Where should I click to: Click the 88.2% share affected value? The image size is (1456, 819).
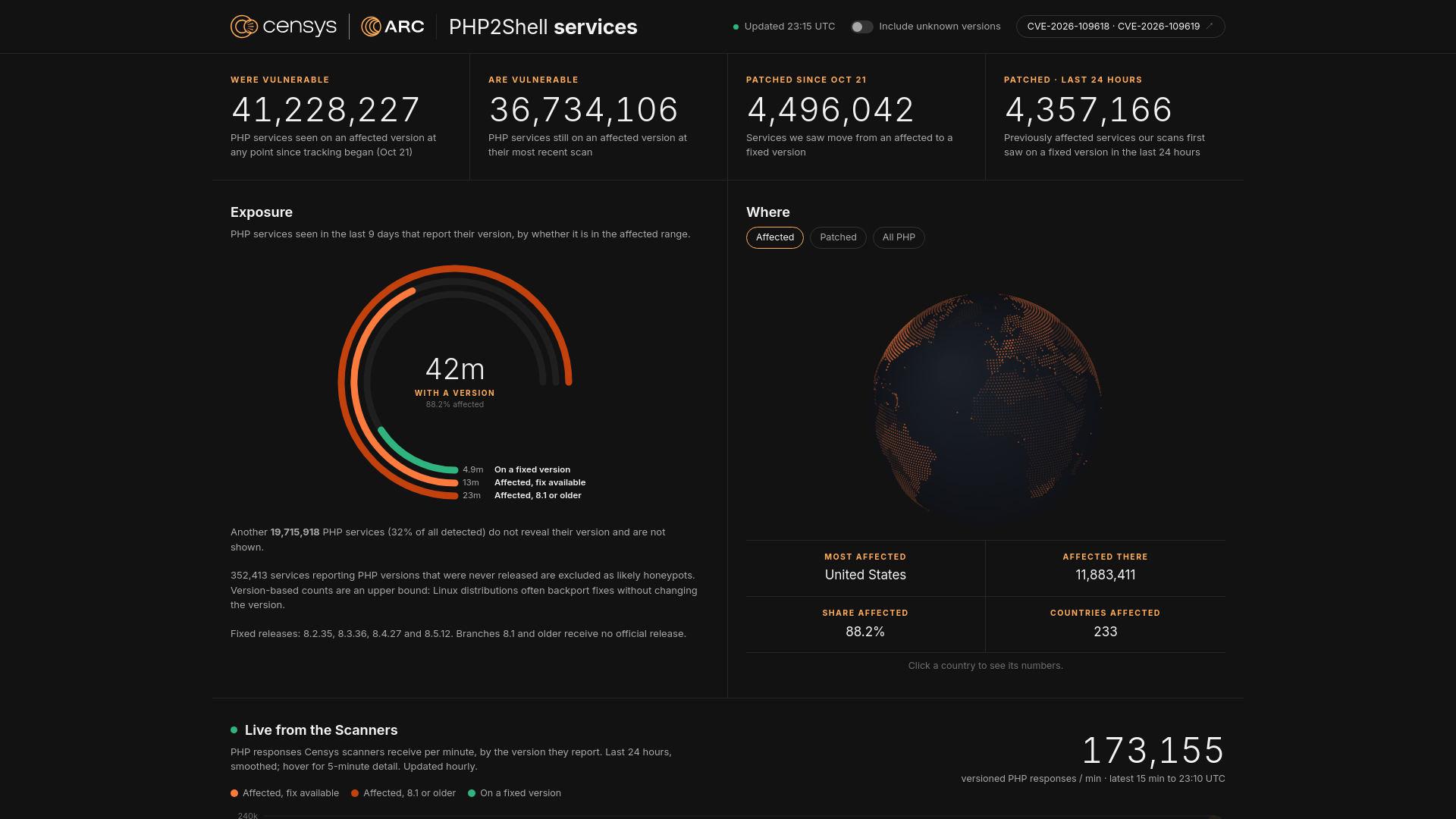pyautogui.click(x=865, y=632)
